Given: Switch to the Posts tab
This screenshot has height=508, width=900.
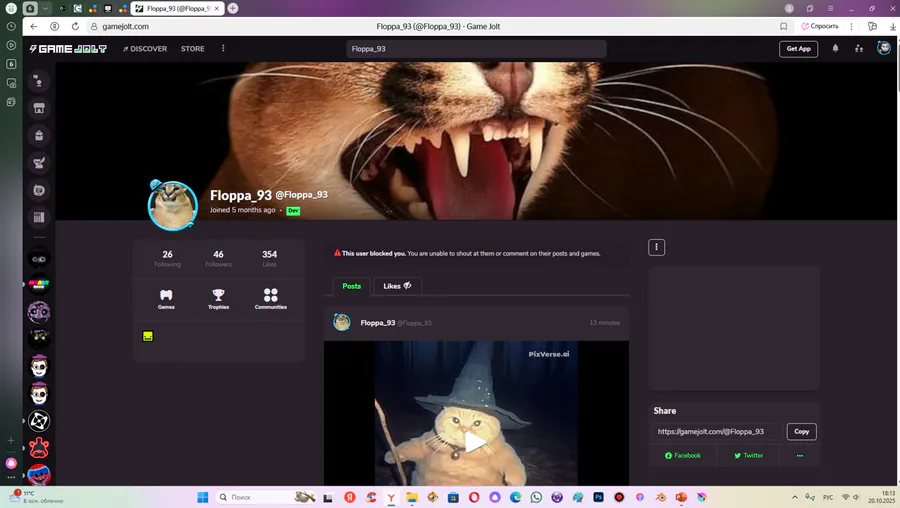Looking at the screenshot, I should pyautogui.click(x=351, y=286).
